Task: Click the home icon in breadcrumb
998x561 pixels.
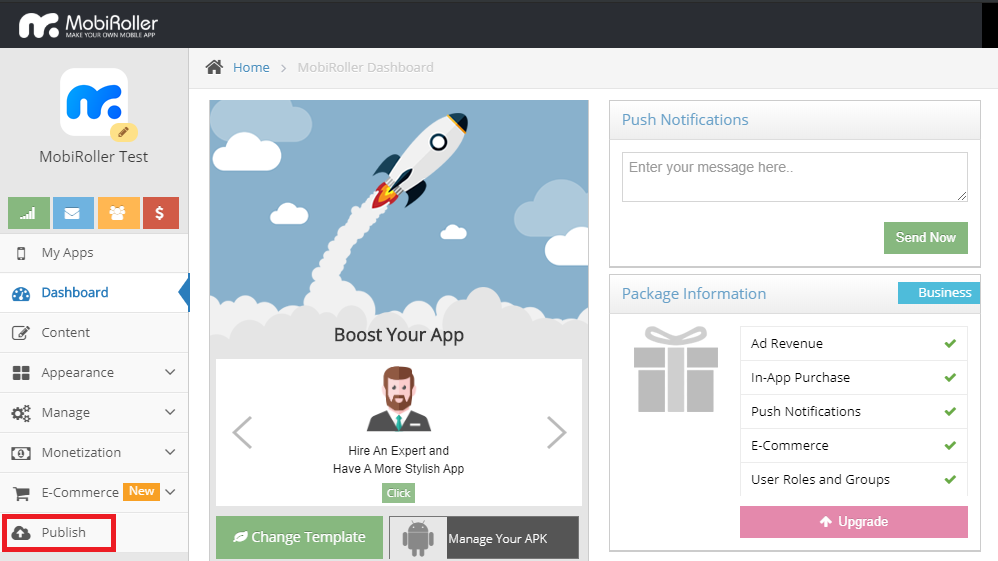Action: 214,67
